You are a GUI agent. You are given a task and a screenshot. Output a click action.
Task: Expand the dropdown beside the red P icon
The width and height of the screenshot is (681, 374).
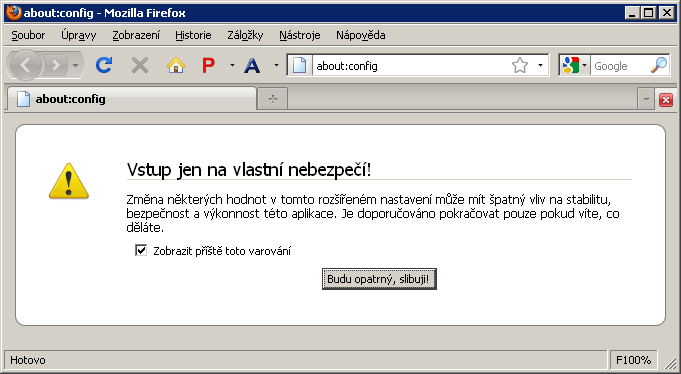click(232, 66)
